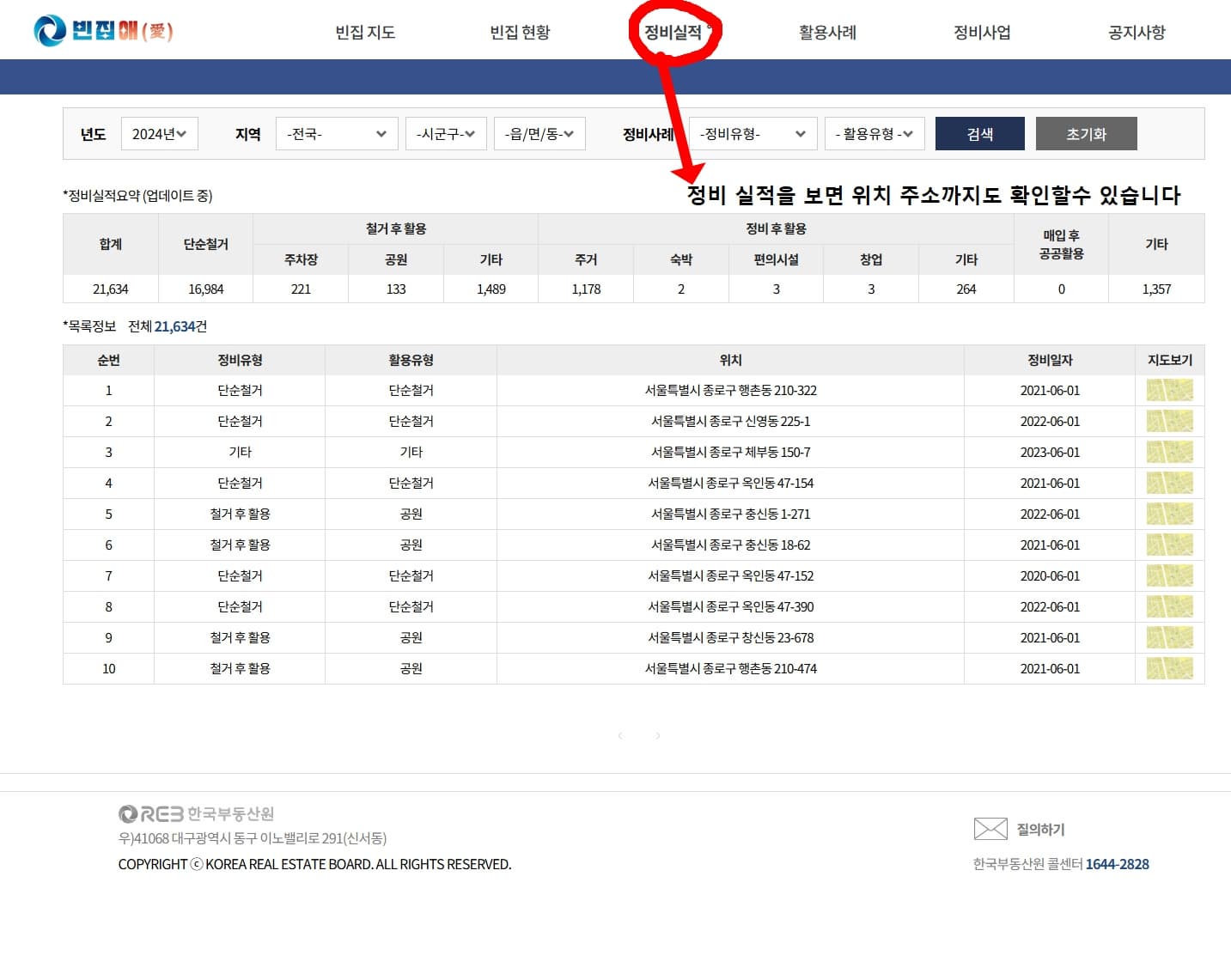Open the 활용유형 dropdown
Screen dimensions: 1231x980
click(874, 133)
